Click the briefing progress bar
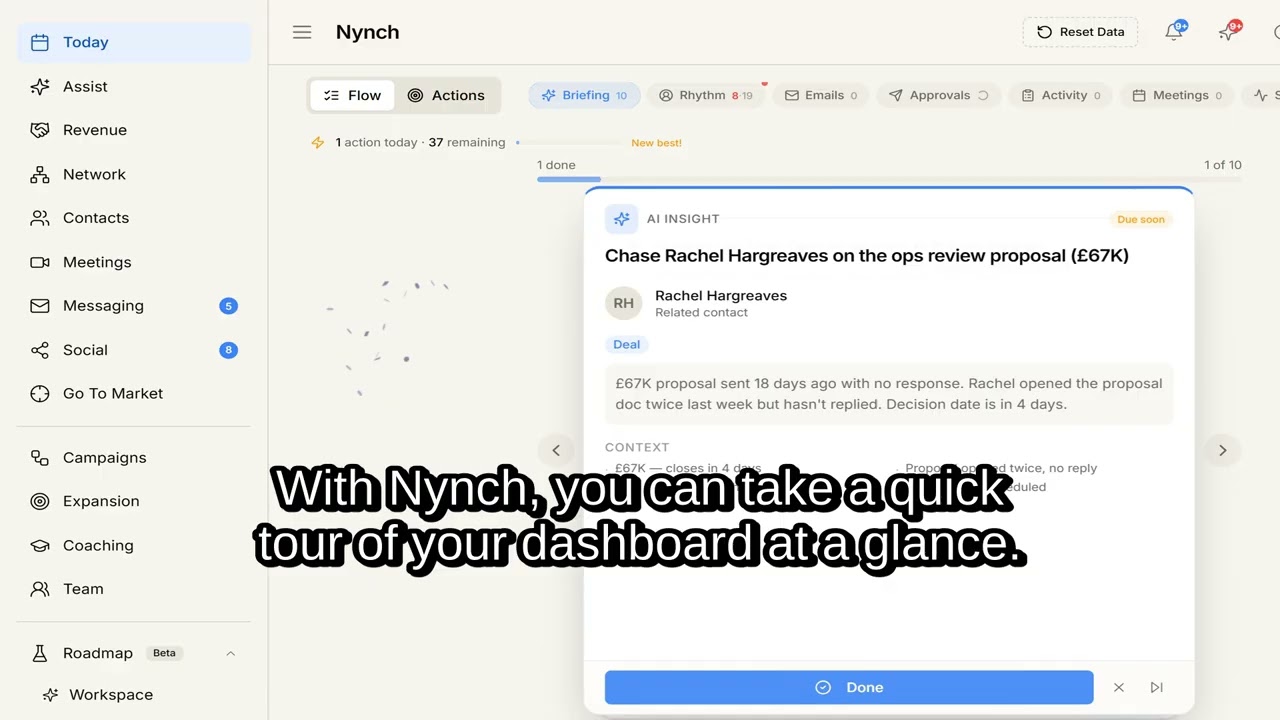This screenshot has height=720, width=1280. (x=889, y=179)
